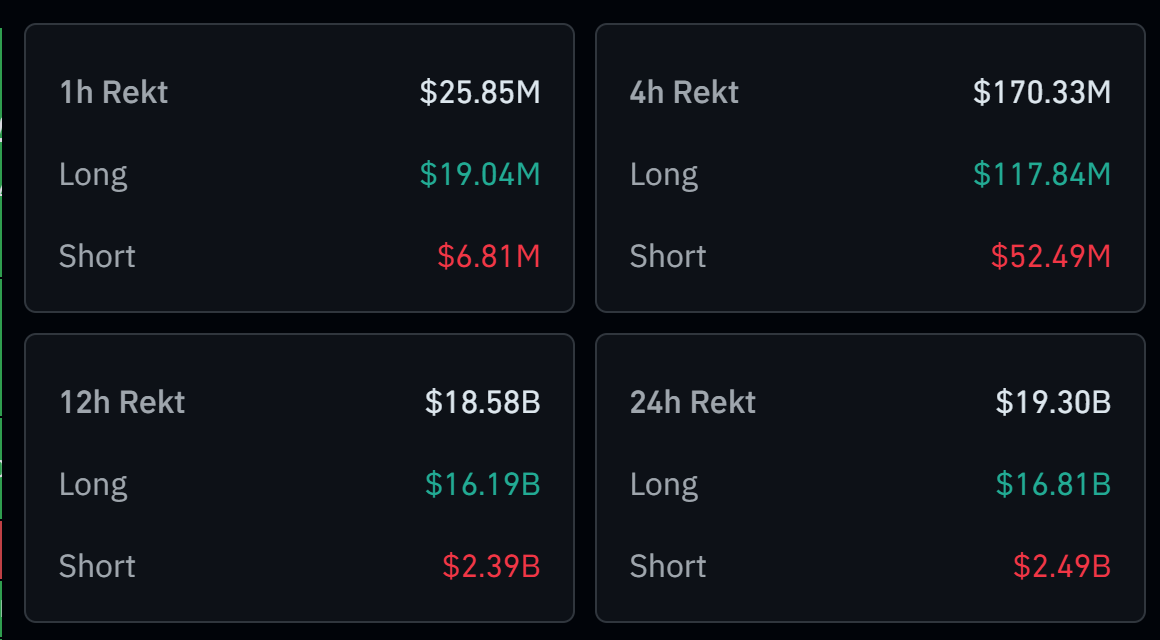Select the $170.33M four-hour total

tap(1042, 93)
